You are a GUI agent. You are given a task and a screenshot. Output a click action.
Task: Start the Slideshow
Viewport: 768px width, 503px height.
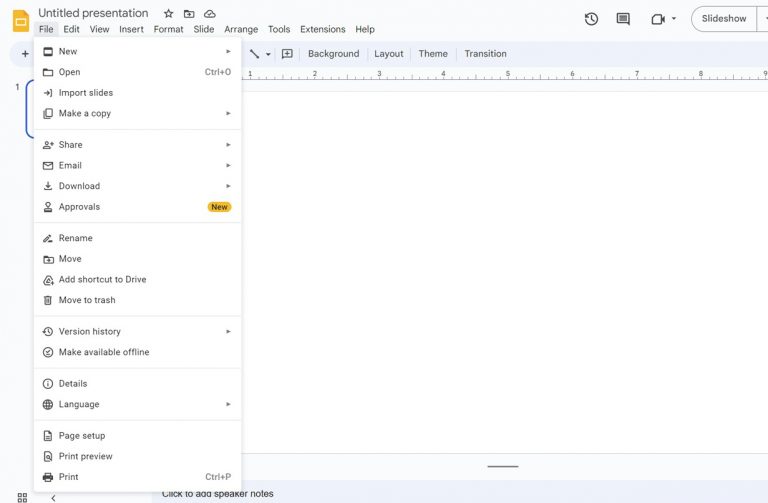pyautogui.click(x=724, y=19)
